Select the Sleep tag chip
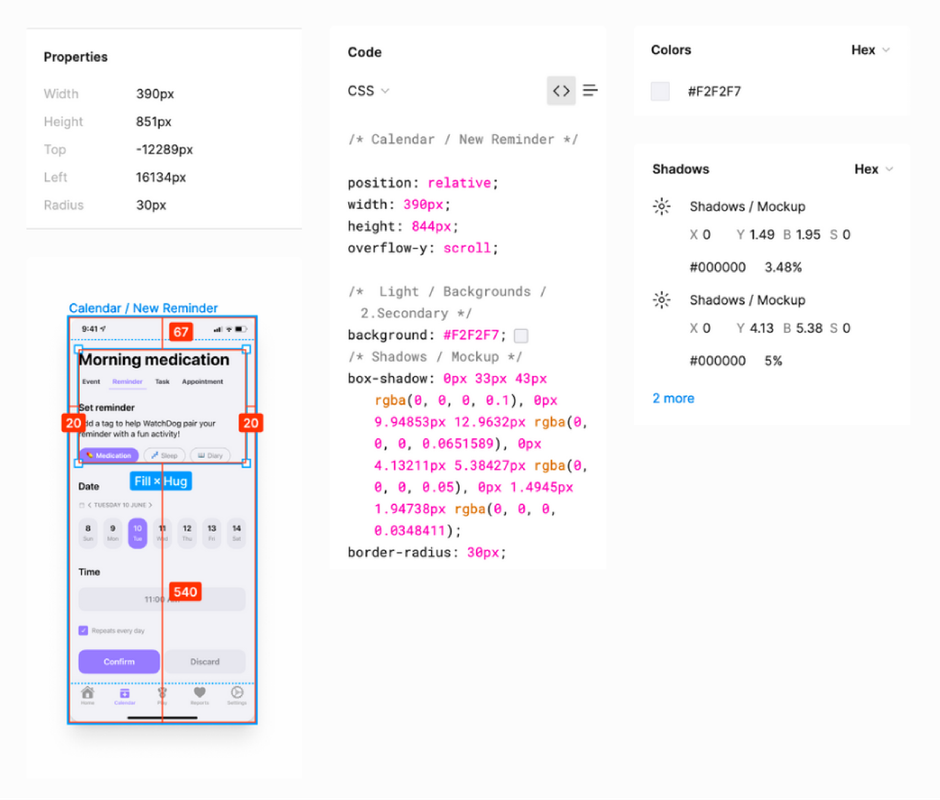 pyautogui.click(x=165, y=455)
